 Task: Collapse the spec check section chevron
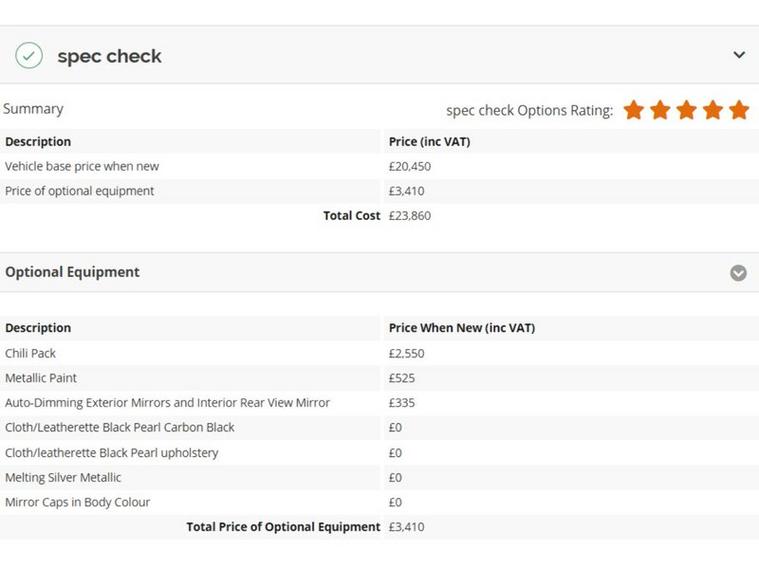coord(739,55)
